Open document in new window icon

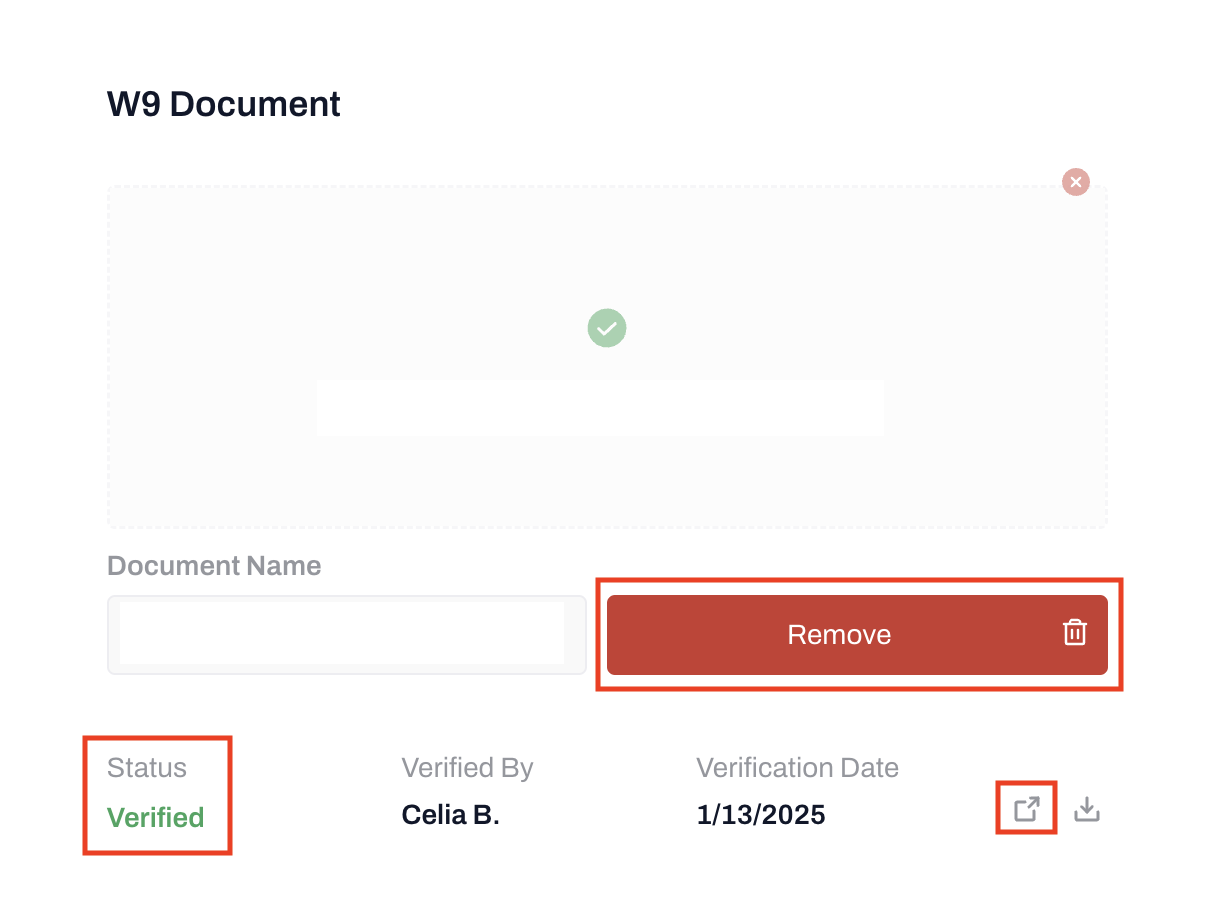1027,809
